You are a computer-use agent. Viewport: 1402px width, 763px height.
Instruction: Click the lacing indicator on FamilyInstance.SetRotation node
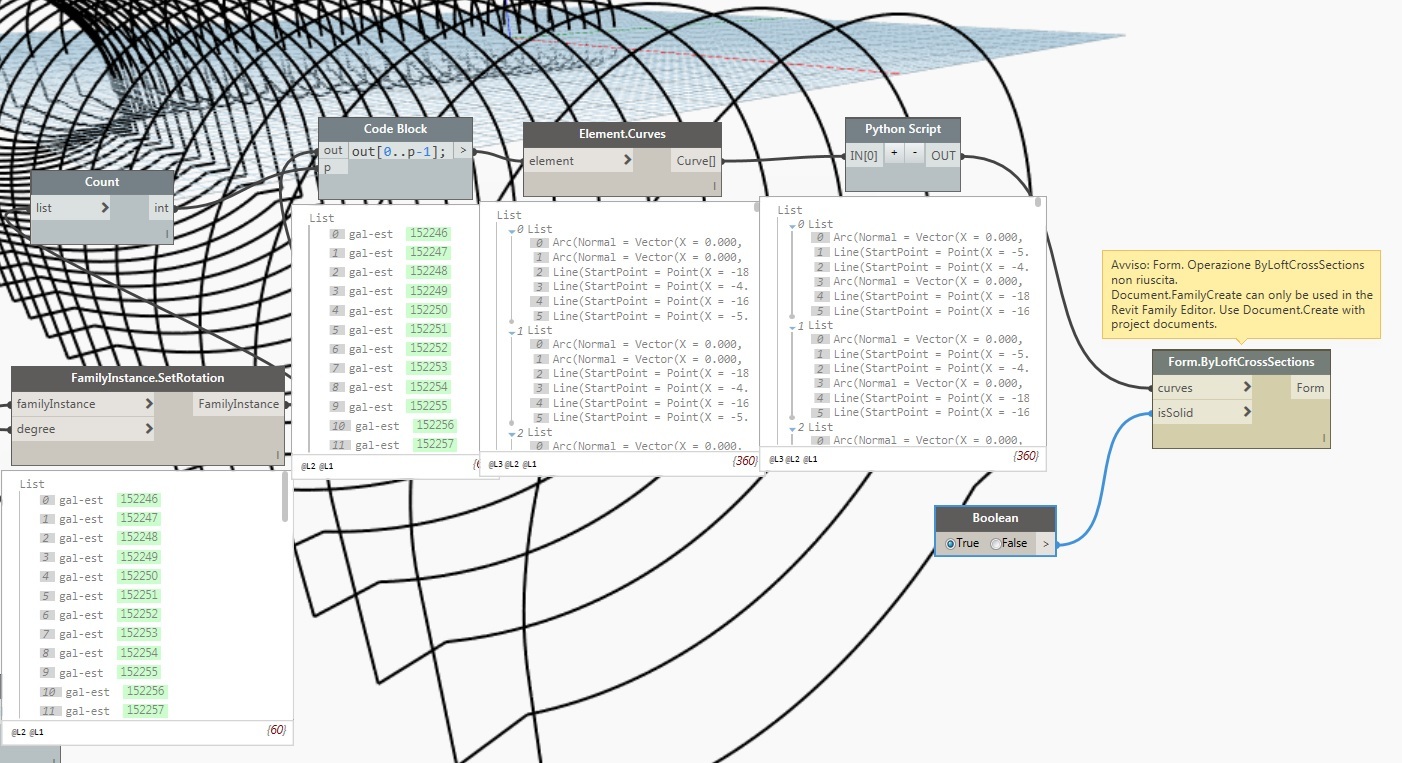click(277, 455)
